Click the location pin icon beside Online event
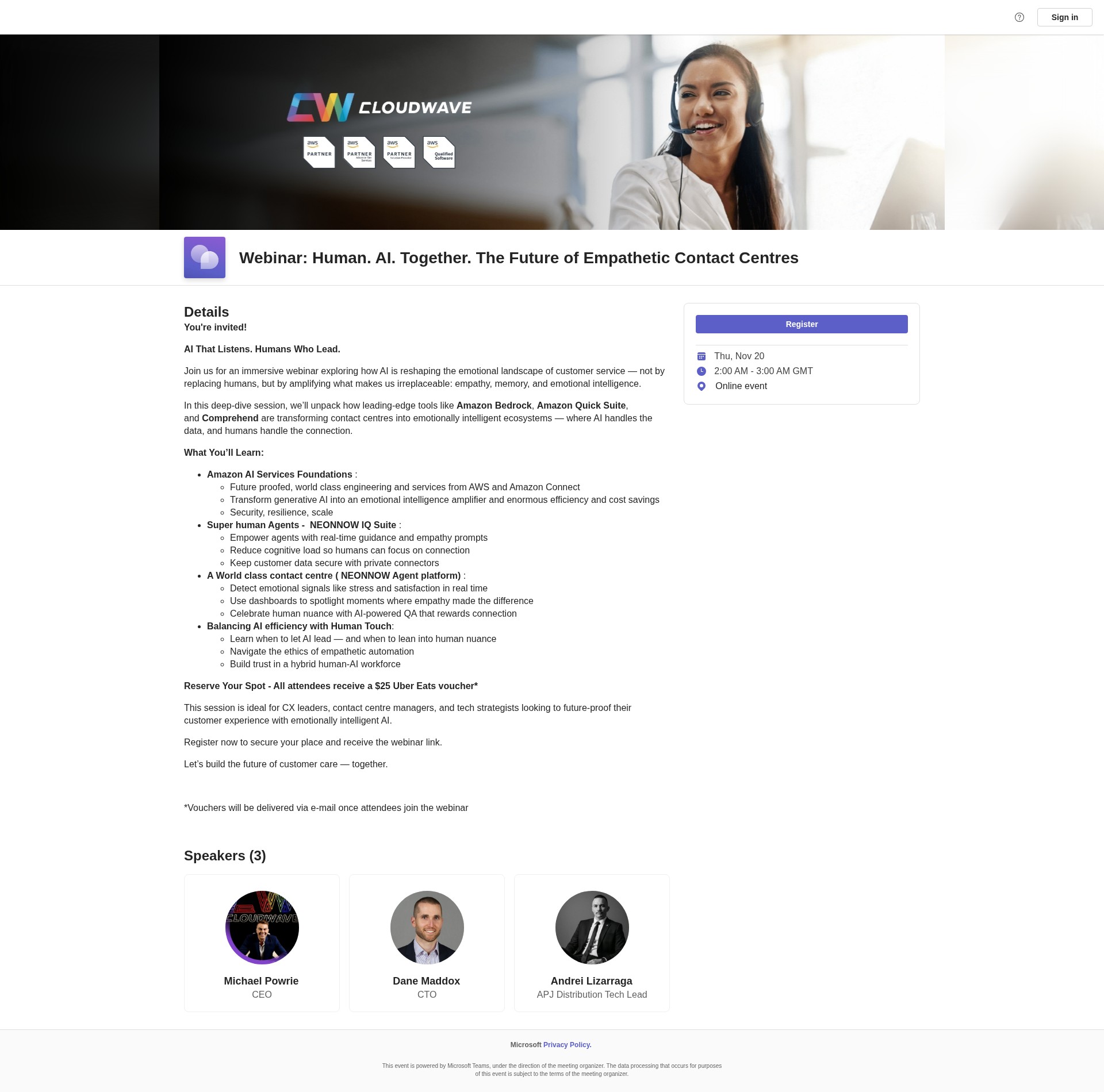 tap(701, 386)
